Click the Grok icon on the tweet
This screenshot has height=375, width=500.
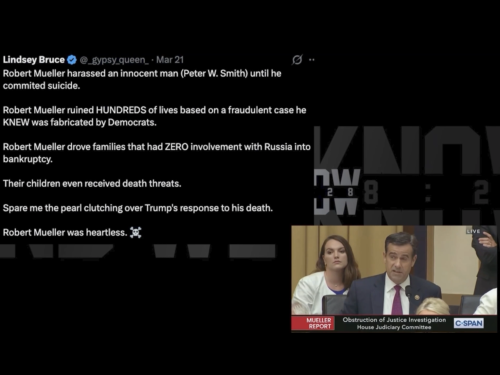[x=297, y=60]
